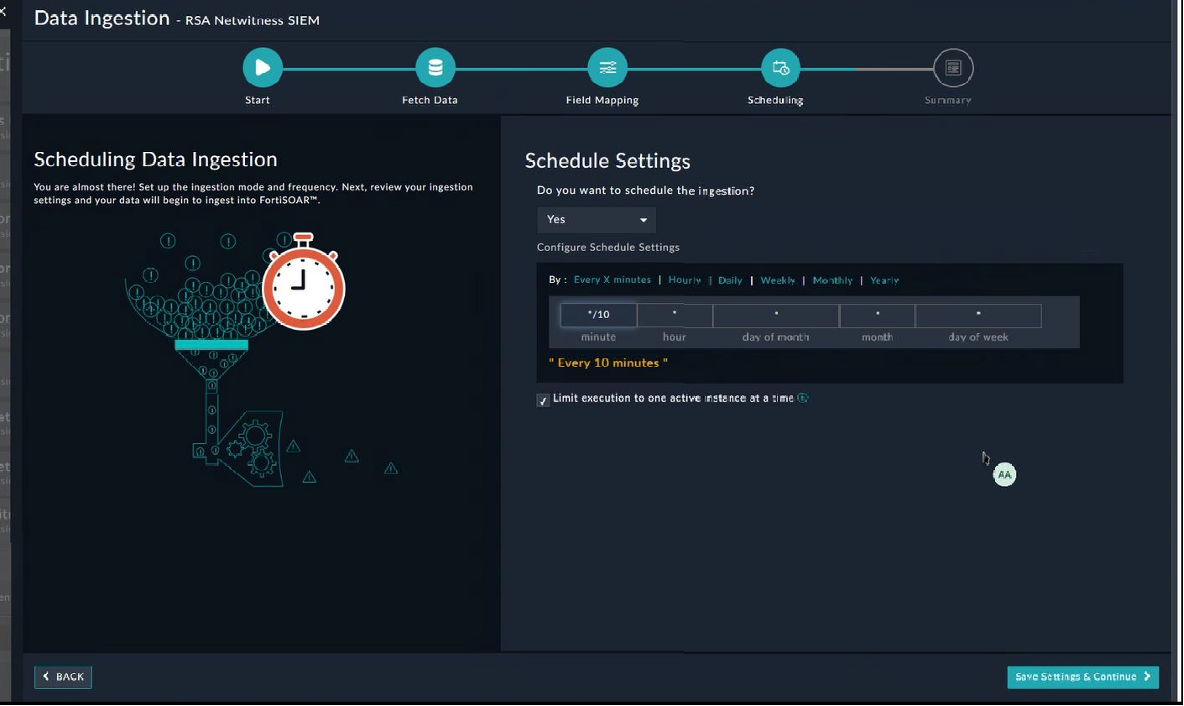Screen dimensions: 1184x706
Task: Click the Fetch Data database icon
Action: point(435,68)
